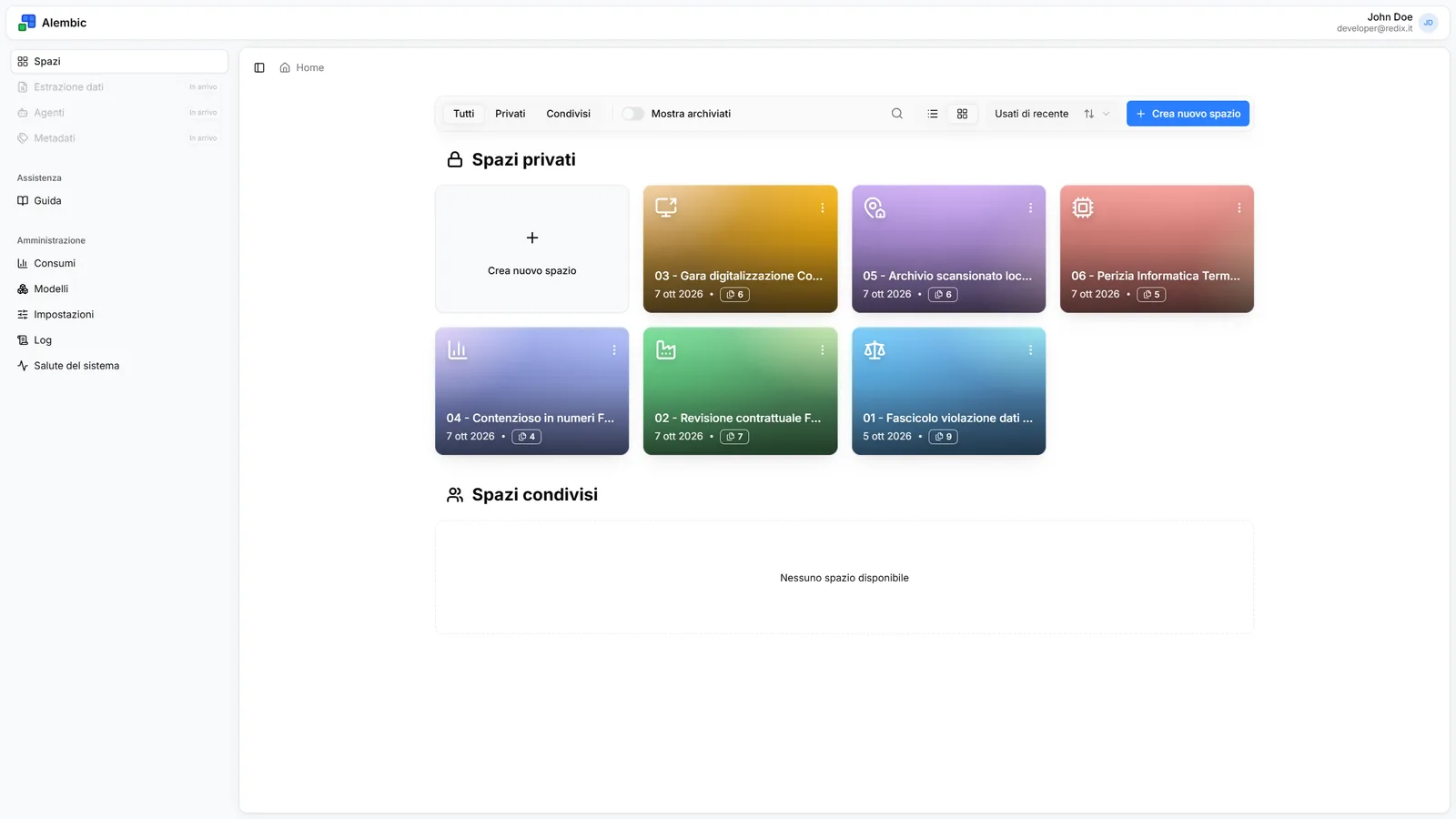Open options menu for 01 - Fascicolo violazione card

pyautogui.click(x=1030, y=350)
